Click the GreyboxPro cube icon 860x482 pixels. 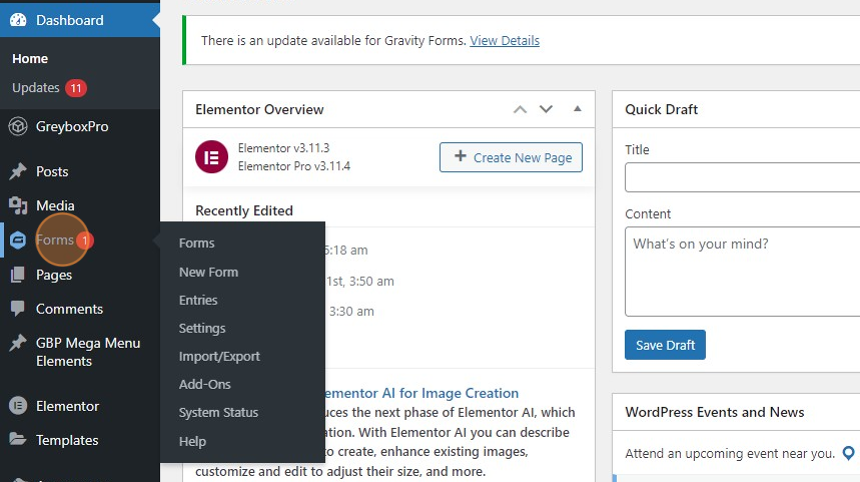click(18, 127)
